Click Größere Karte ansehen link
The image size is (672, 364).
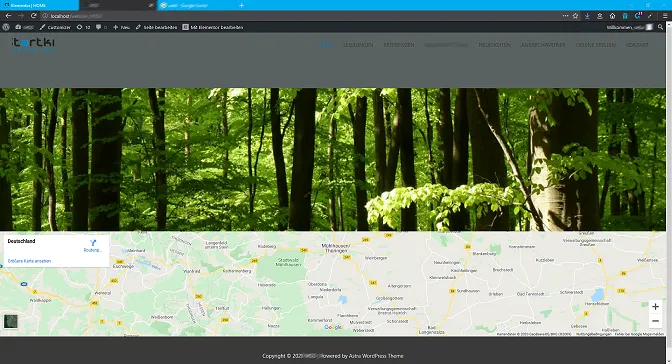[29, 261]
